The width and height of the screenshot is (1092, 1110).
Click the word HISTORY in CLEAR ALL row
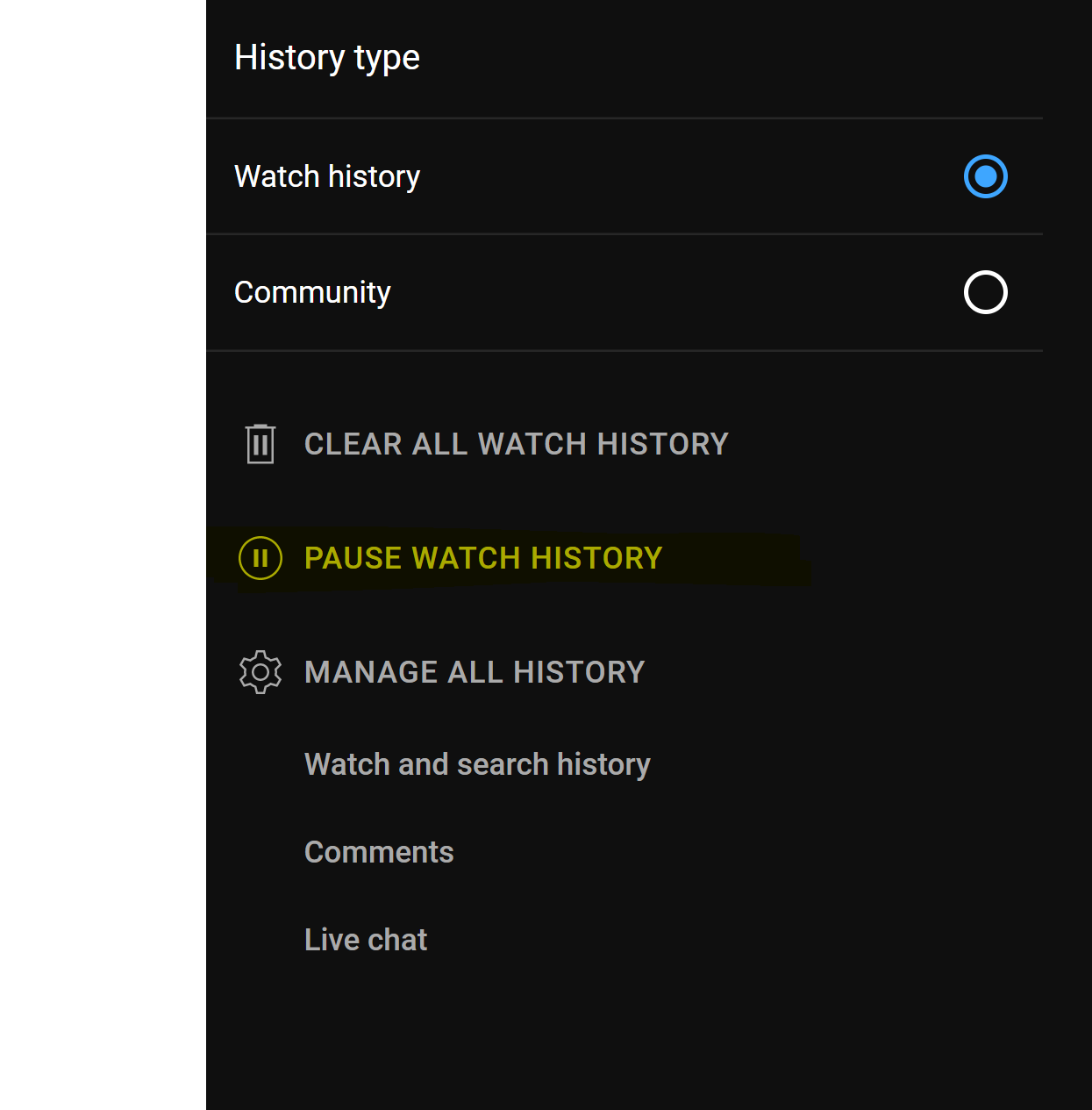point(662,444)
